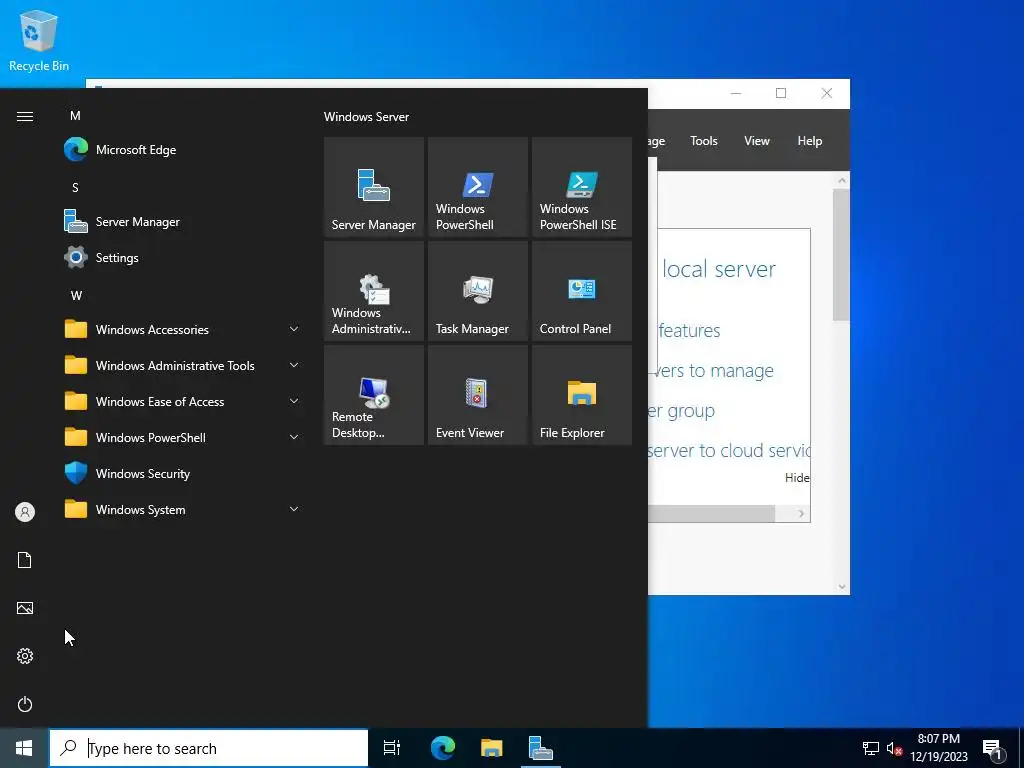This screenshot has height=768, width=1024.
Task: Expand the Windows Accessories folder
Action: point(183,329)
